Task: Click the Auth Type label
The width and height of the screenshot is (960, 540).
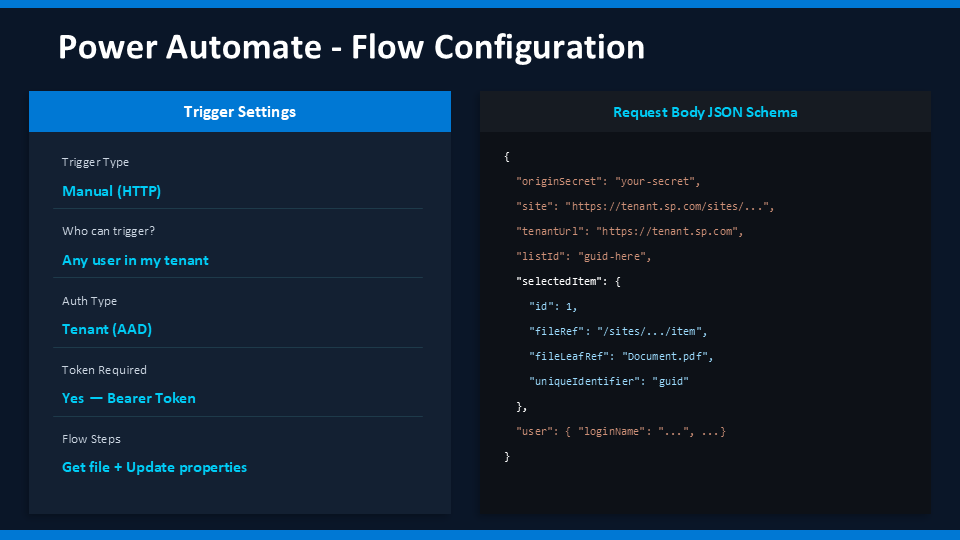Action: [x=90, y=301]
